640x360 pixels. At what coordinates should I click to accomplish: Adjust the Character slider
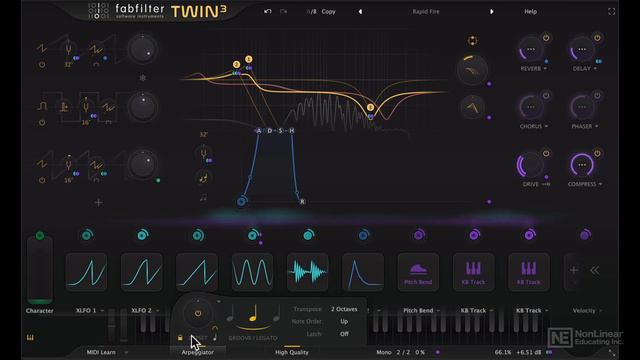click(40, 271)
